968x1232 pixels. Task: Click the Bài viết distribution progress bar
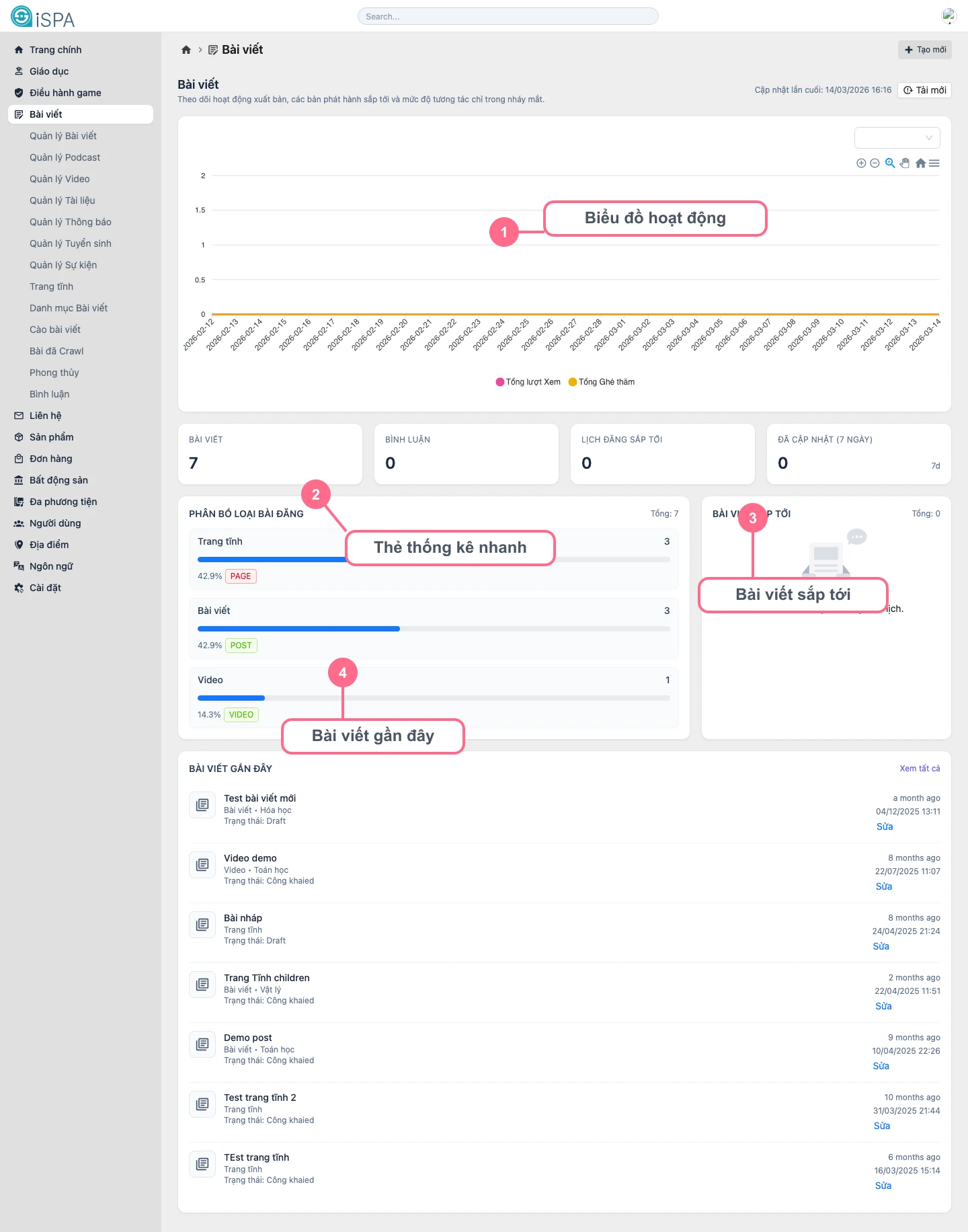click(x=434, y=629)
